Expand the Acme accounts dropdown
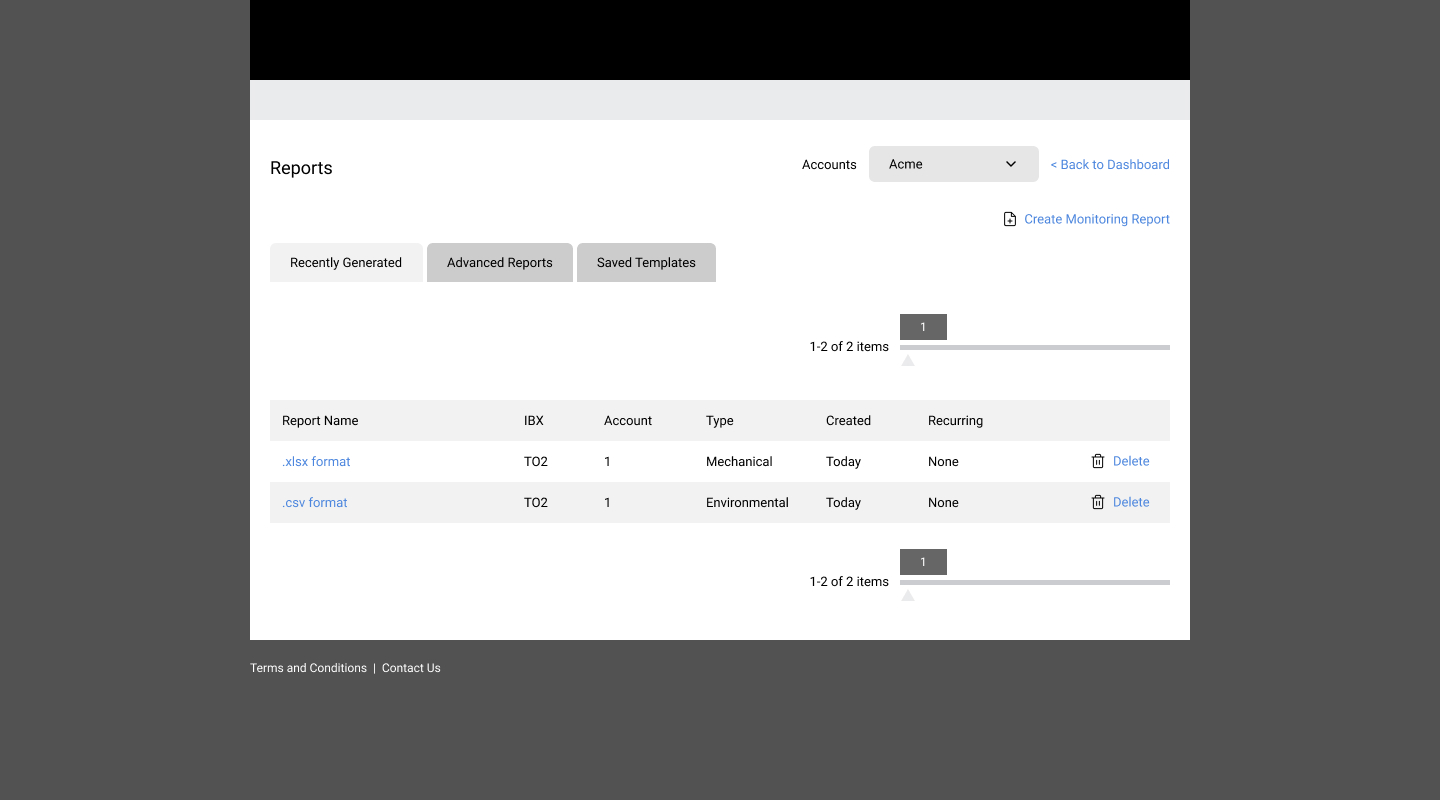Viewport: 1440px width, 800px height. click(x=953, y=164)
